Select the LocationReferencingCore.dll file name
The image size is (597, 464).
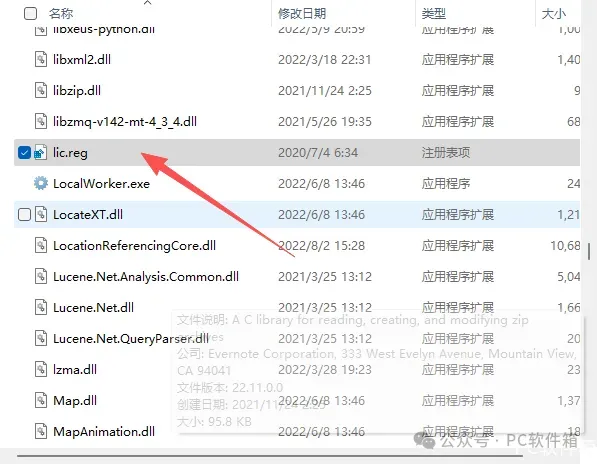click(134, 246)
